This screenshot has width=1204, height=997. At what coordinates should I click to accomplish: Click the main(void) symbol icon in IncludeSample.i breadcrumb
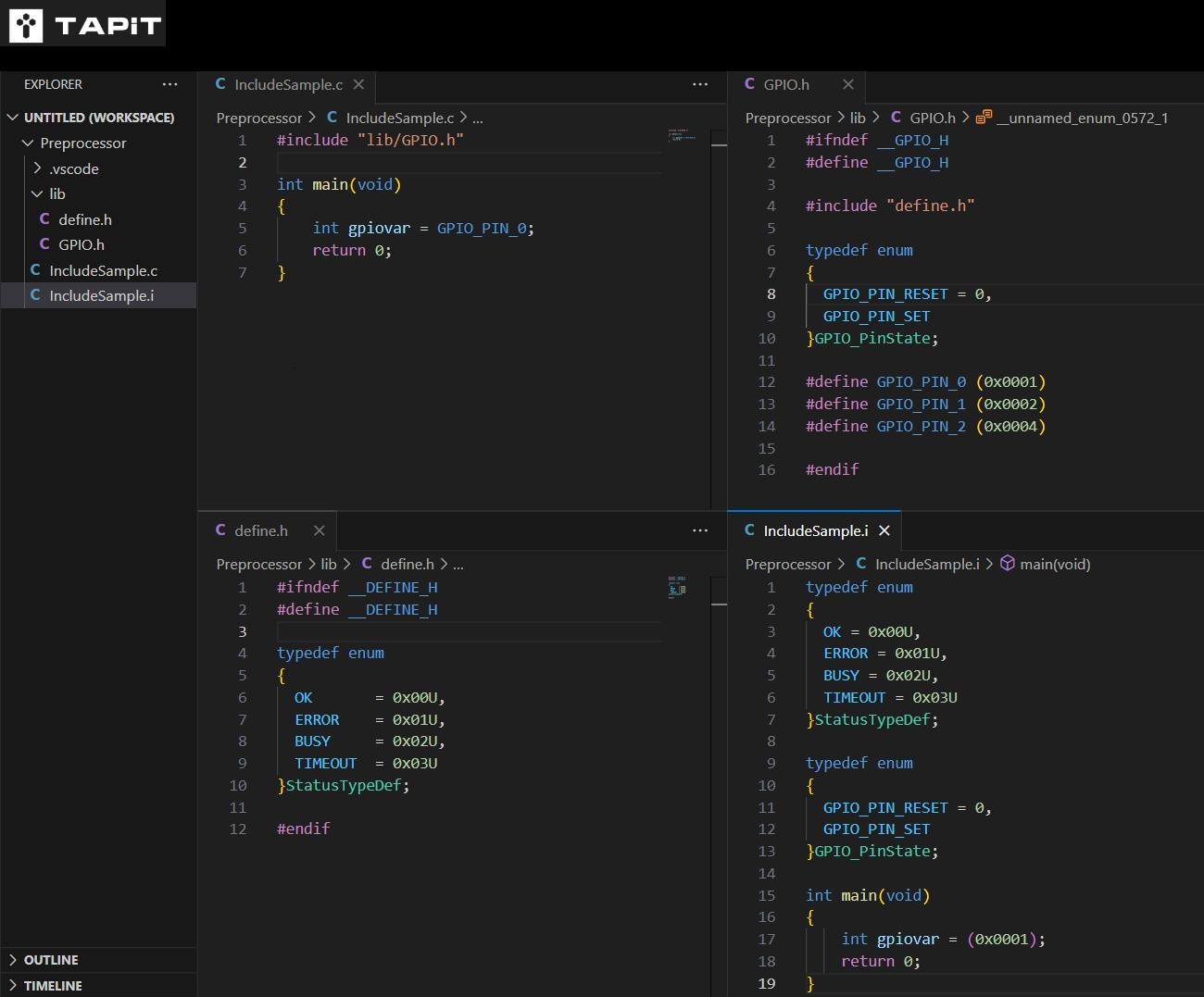tap(1007, 564)
